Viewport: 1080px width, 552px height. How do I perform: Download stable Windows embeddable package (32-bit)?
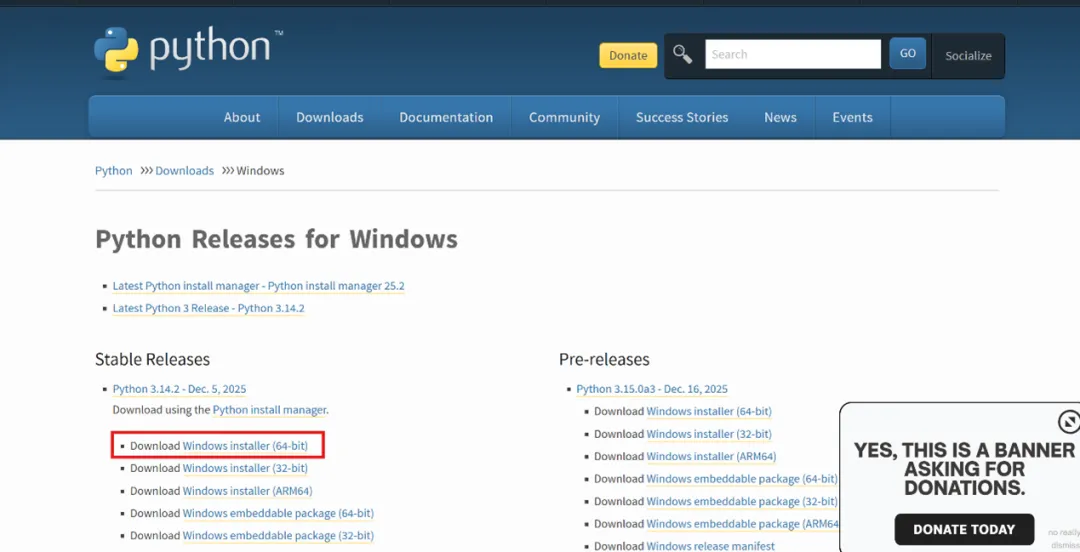pyautogui.click(x=278, y=535)
